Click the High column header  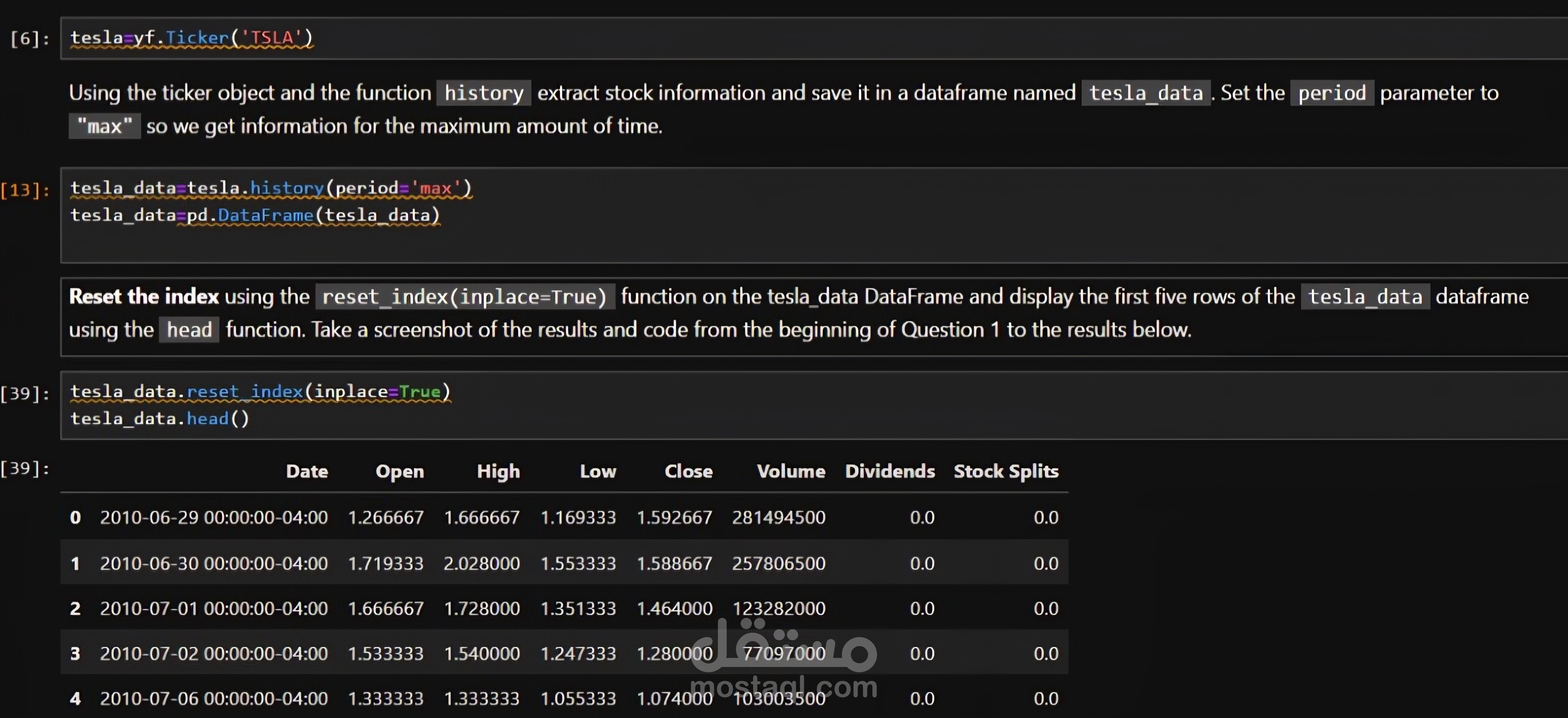(x=498, y=471)
